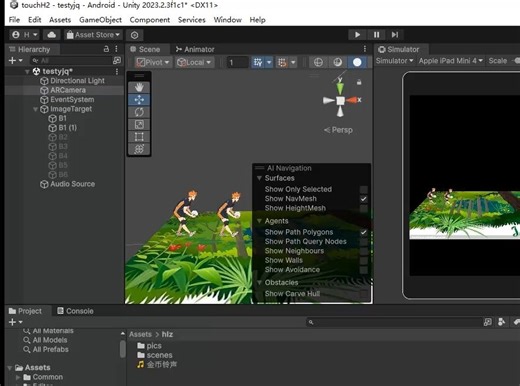
Task: Open the version control circle icon
Action: [134, 35]
